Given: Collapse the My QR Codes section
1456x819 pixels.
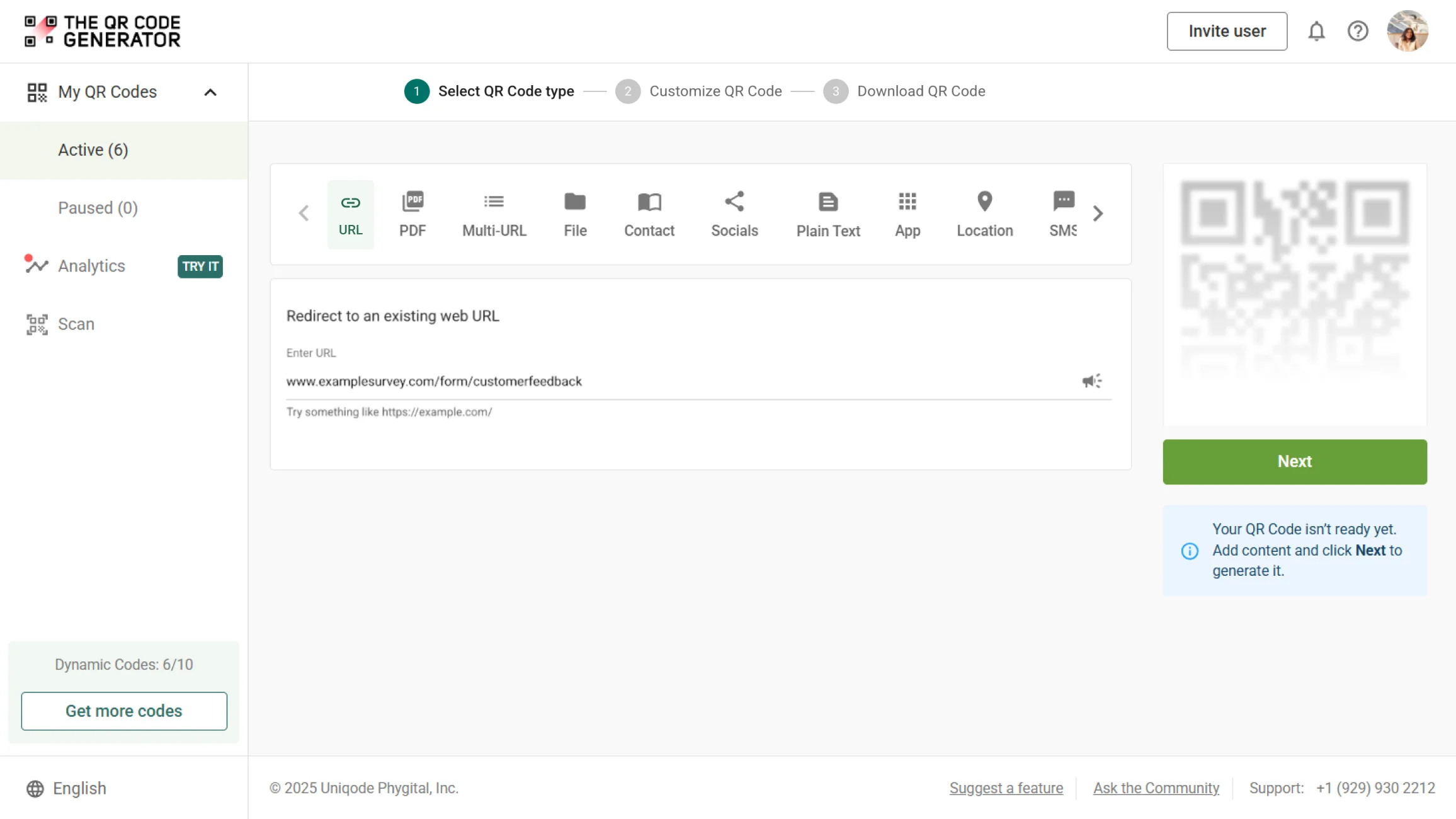Looking at the screenshot, I should [x=210, y=92].
